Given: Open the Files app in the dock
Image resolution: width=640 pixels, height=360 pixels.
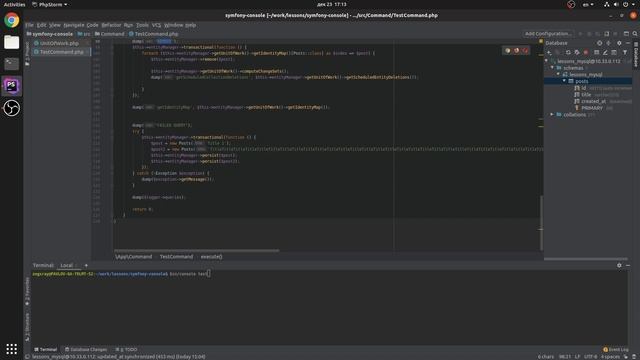Looking at the screenshot, I should click(x=11, y=42).
